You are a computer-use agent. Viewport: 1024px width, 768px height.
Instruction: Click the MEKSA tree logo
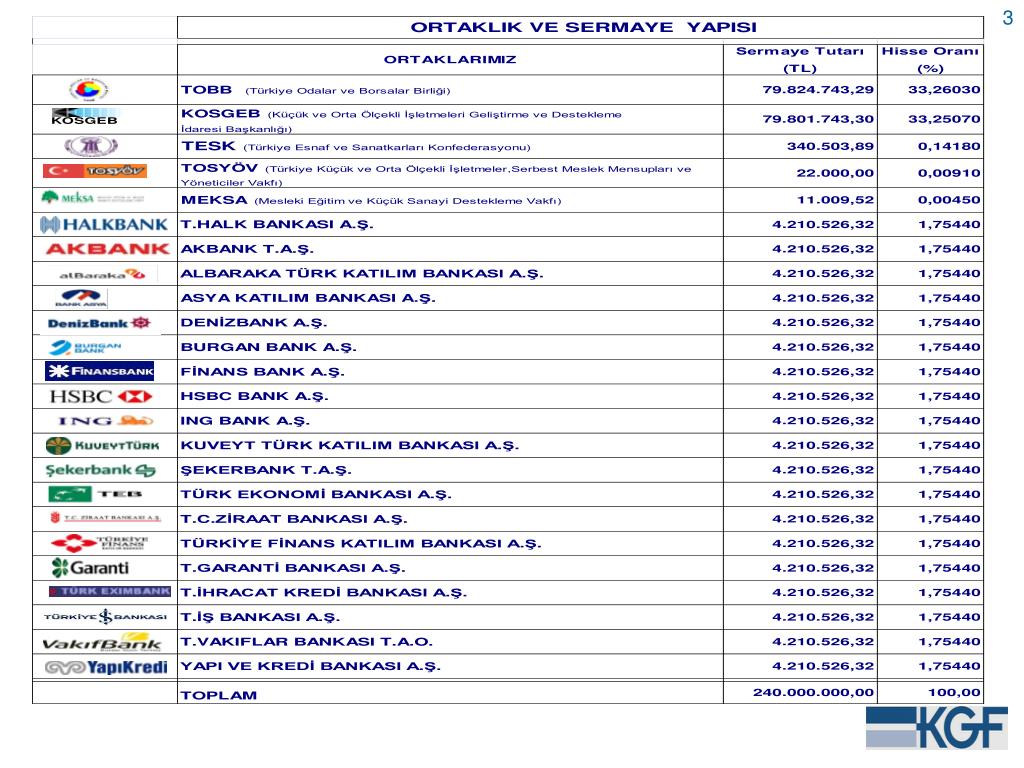tap(92, 197)
